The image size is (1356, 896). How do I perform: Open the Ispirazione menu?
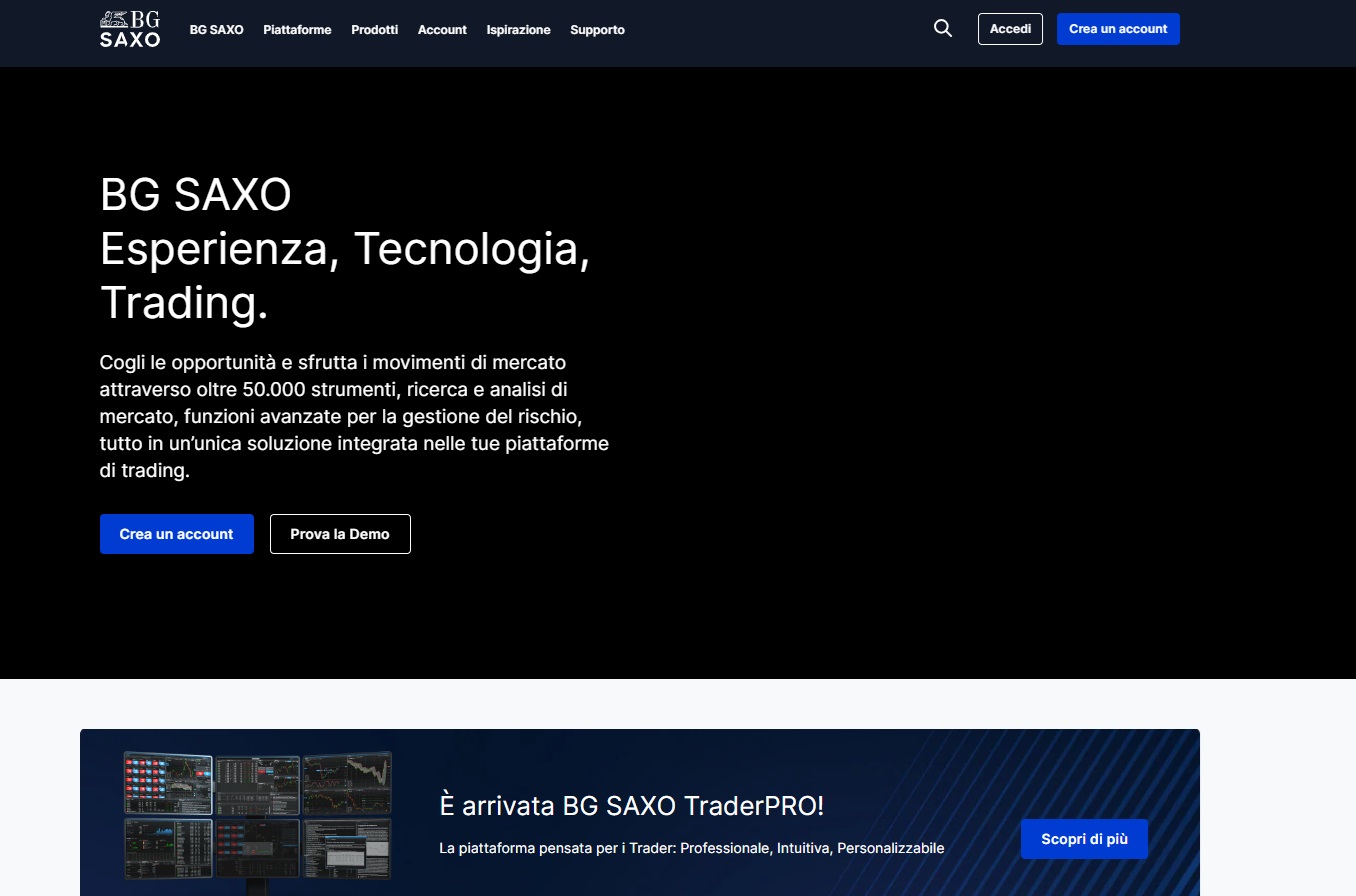(x=518, y=30)
